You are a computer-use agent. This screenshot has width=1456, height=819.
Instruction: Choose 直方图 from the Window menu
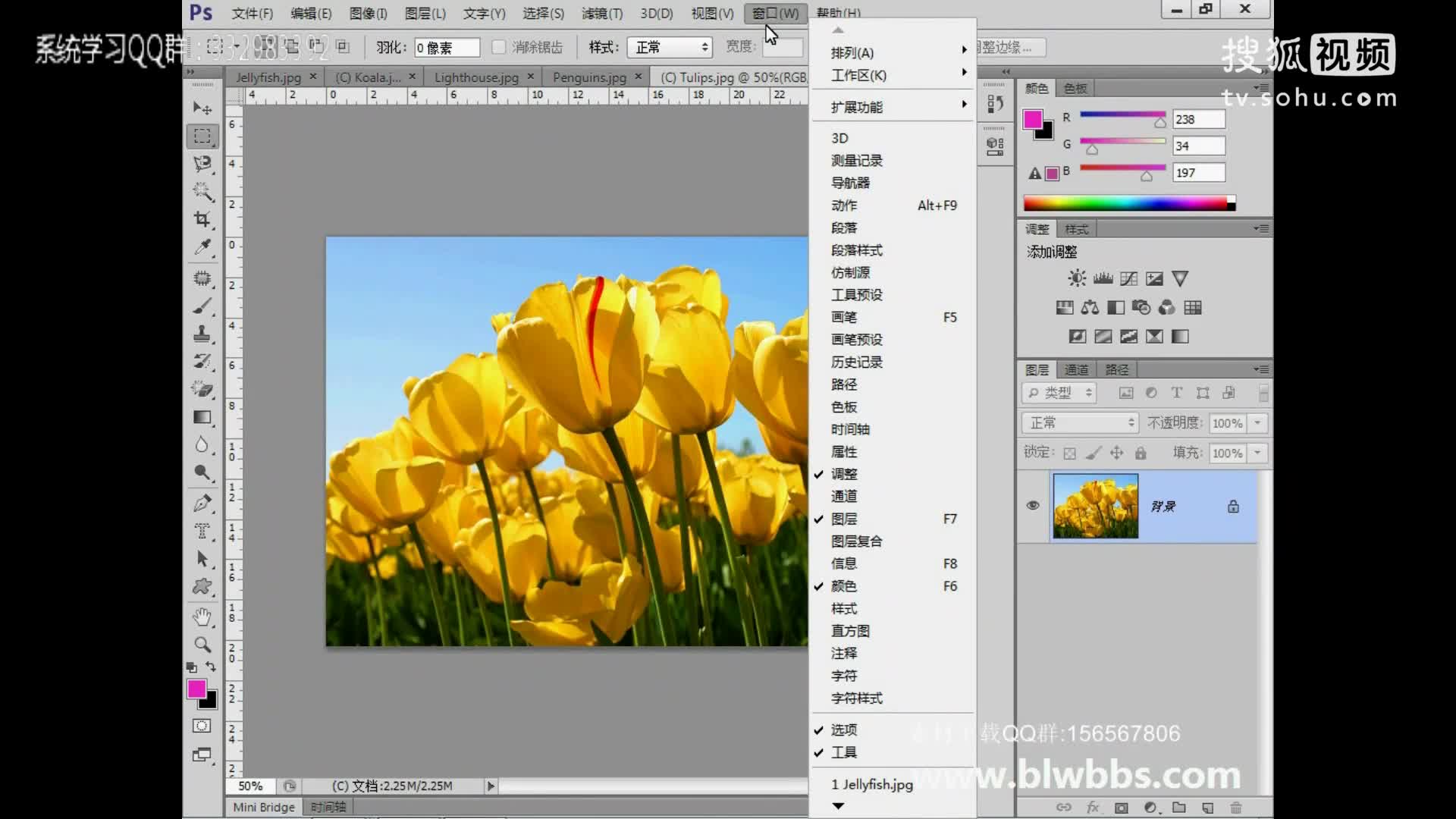tap(893, 631)
